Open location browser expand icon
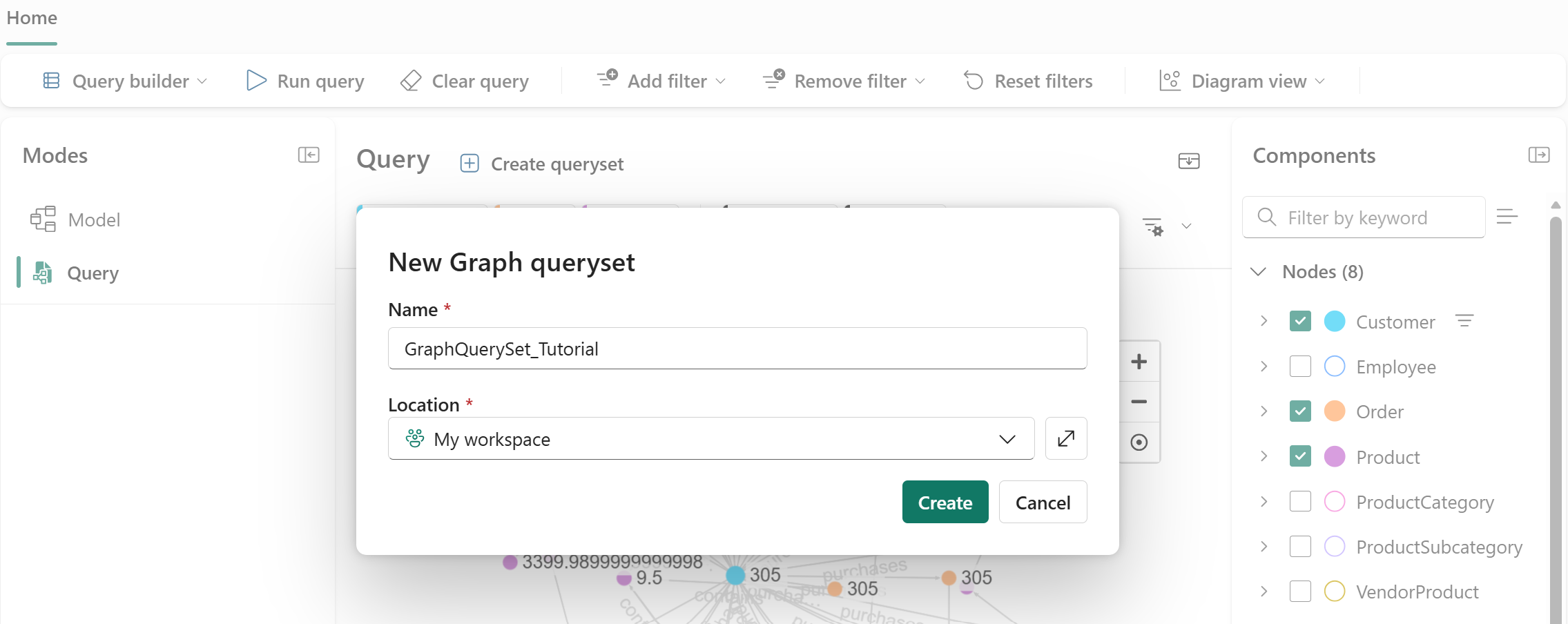 [x=1065, y=438]
